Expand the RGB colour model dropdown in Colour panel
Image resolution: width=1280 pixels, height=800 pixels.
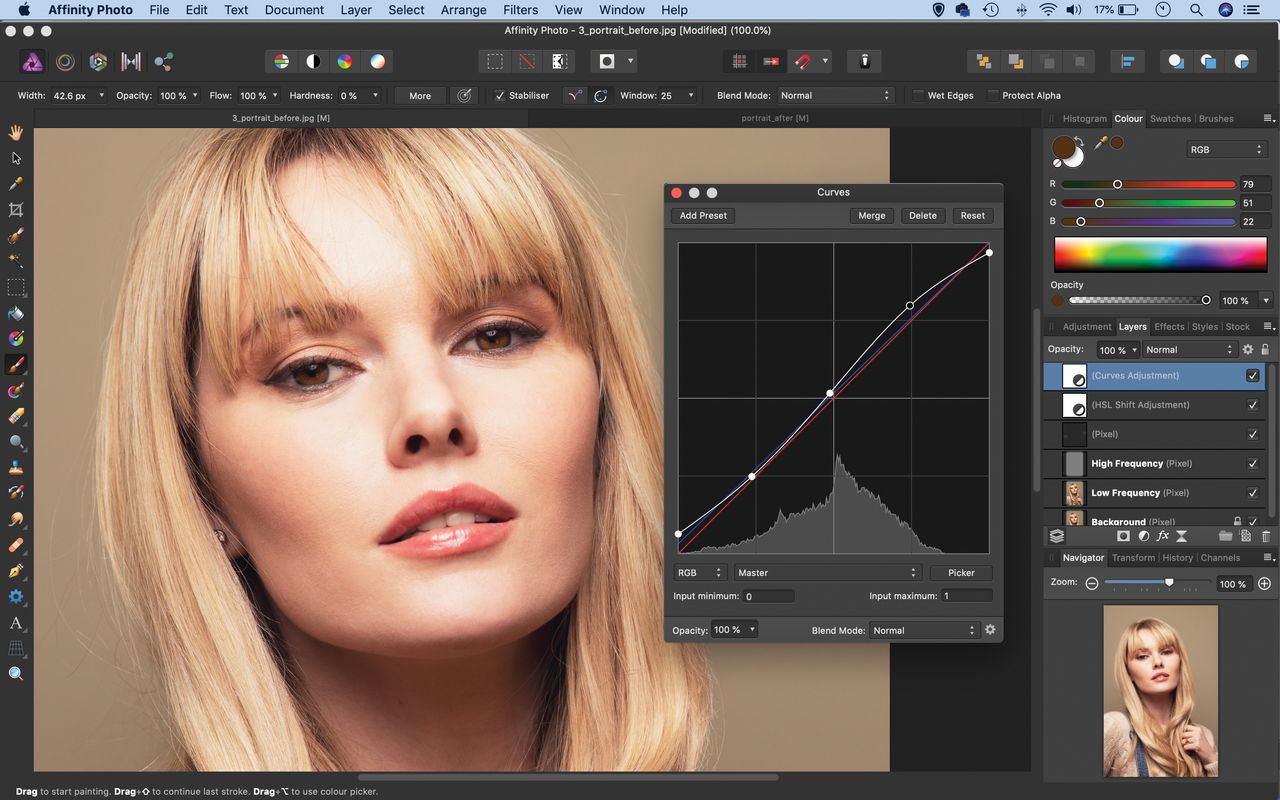(x=1227, y=150)
